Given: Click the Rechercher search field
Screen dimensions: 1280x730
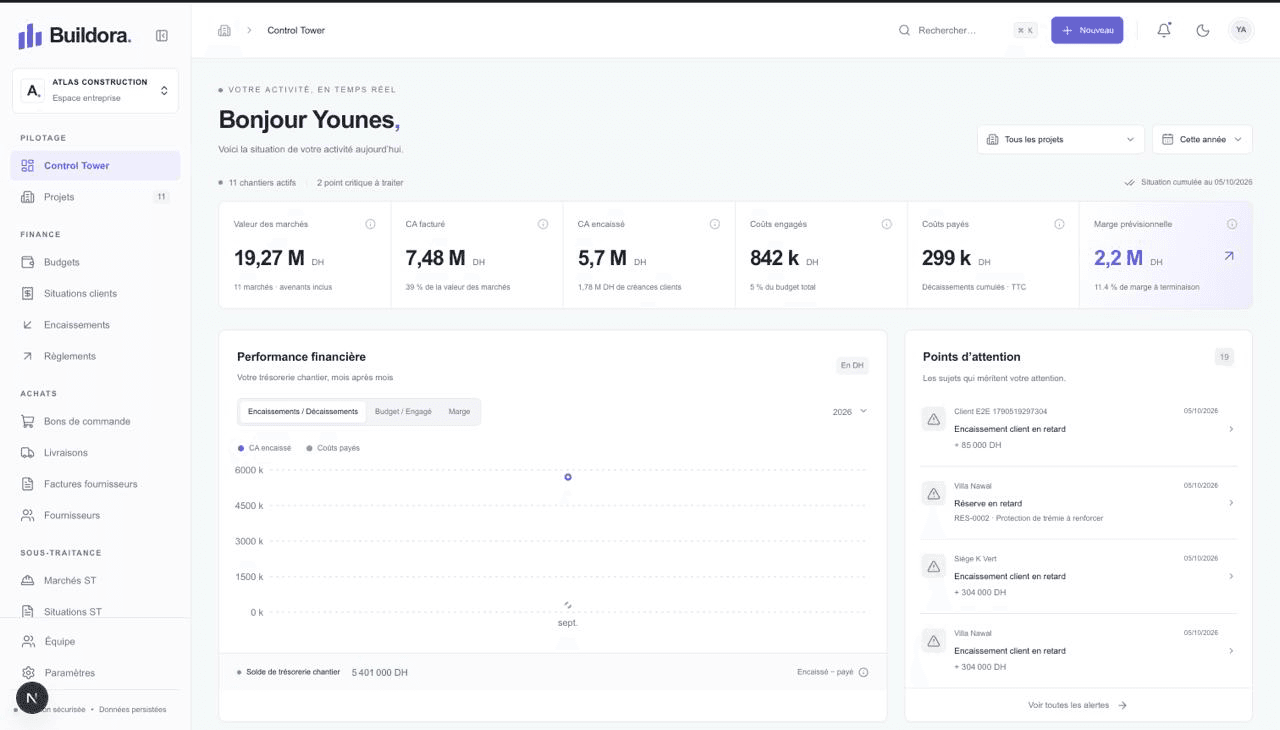Looking at the screenshot, I should pyautogui.click(x=968, y=30).
